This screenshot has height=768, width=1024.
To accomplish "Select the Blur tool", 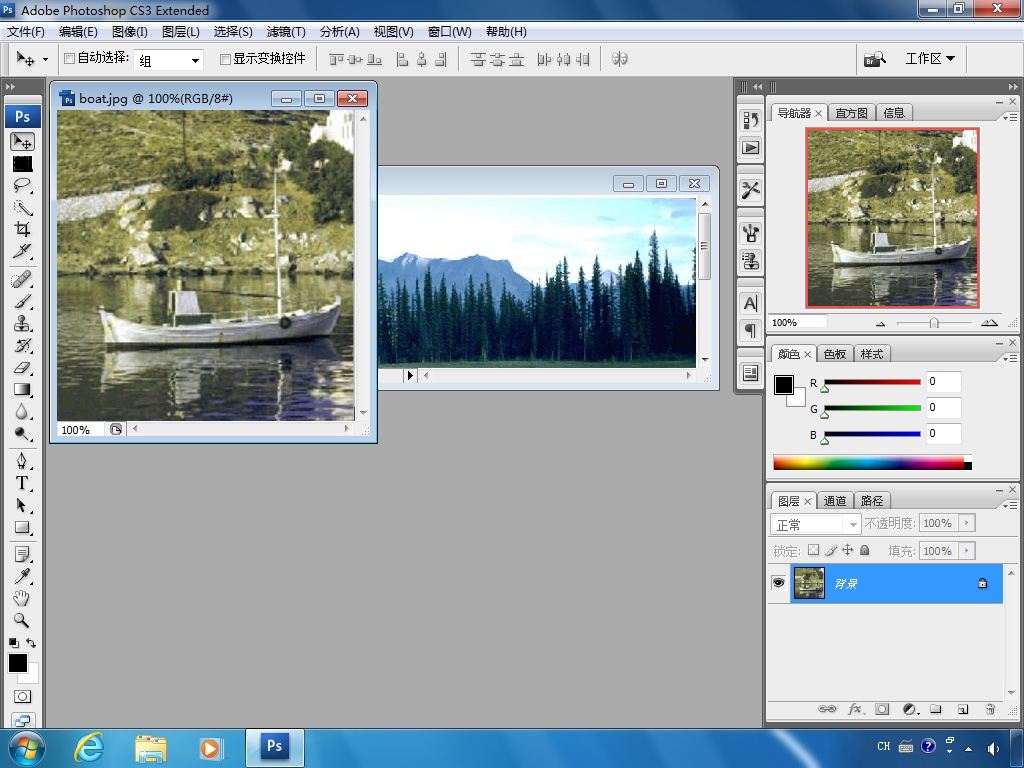I will click(x=22, y=411).
